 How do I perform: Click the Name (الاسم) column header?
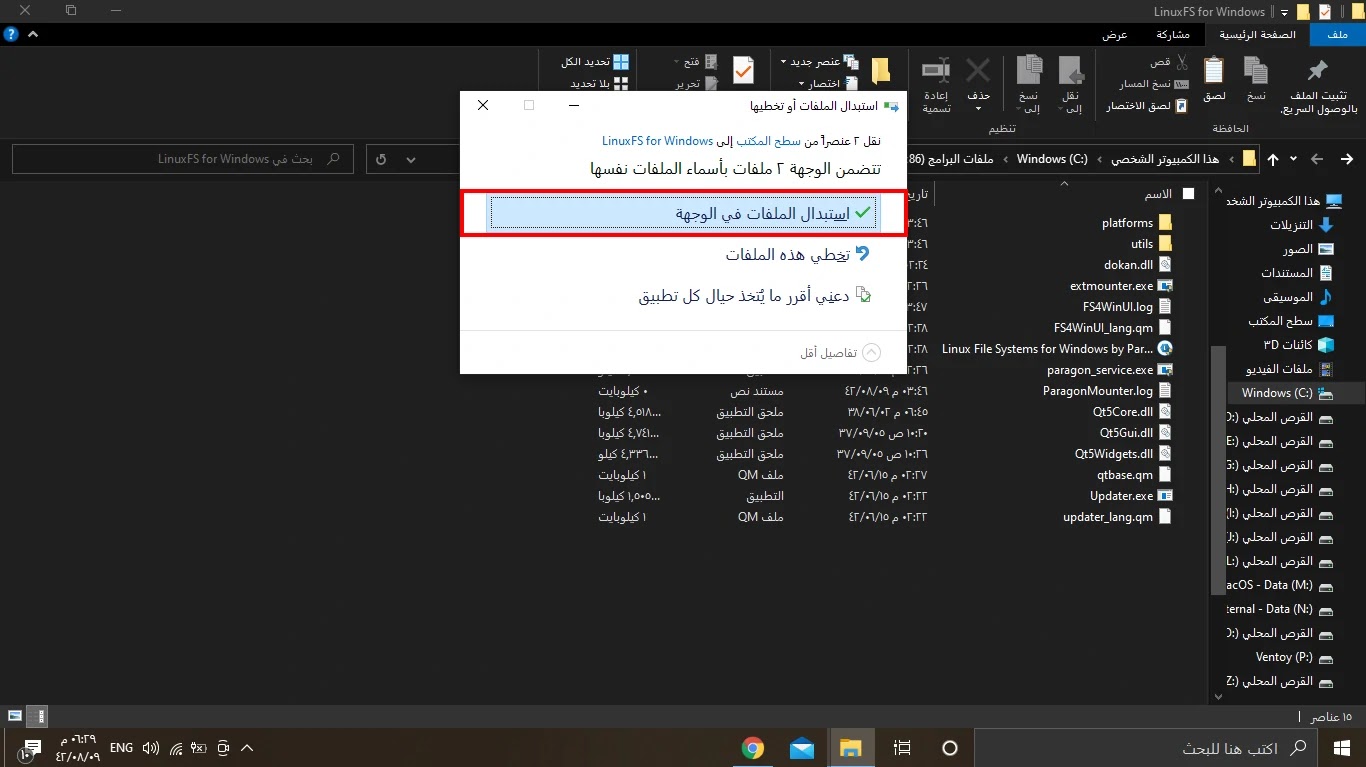point(1158,194)
